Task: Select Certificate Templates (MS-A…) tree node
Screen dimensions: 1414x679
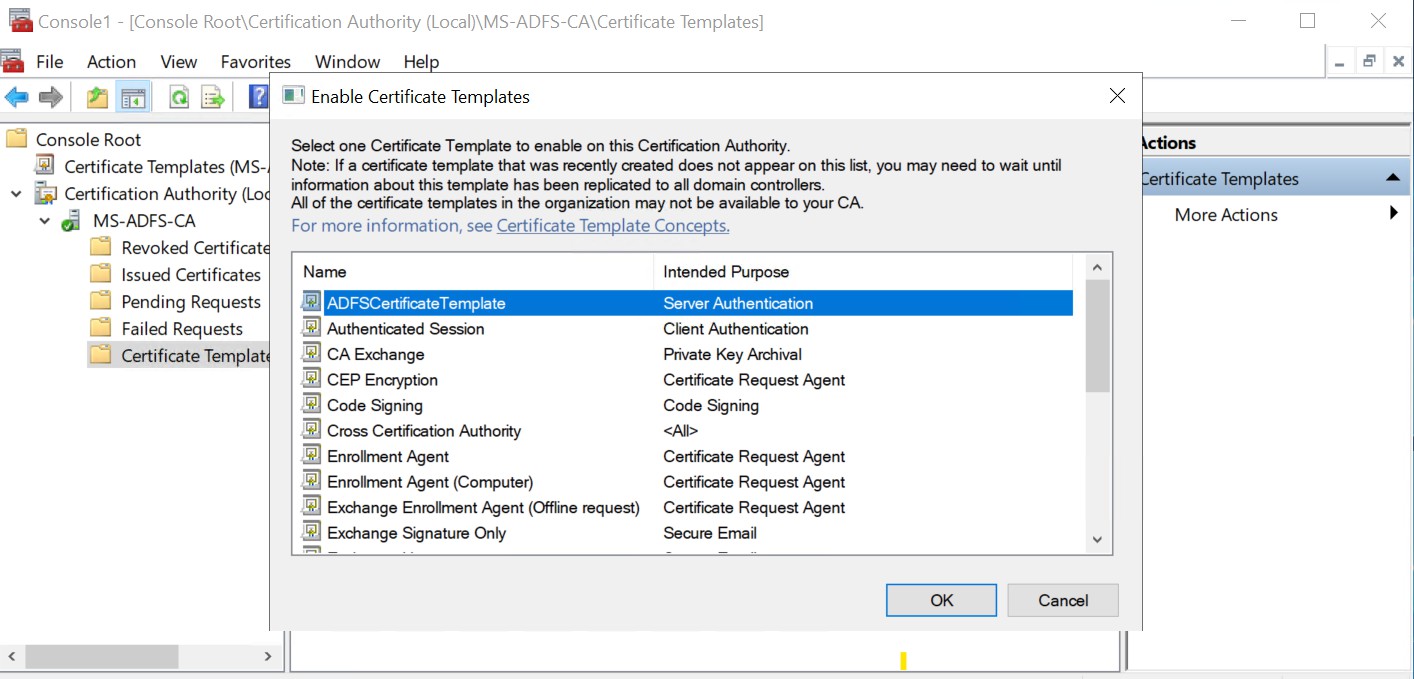Action: click(x=154, y=166)
